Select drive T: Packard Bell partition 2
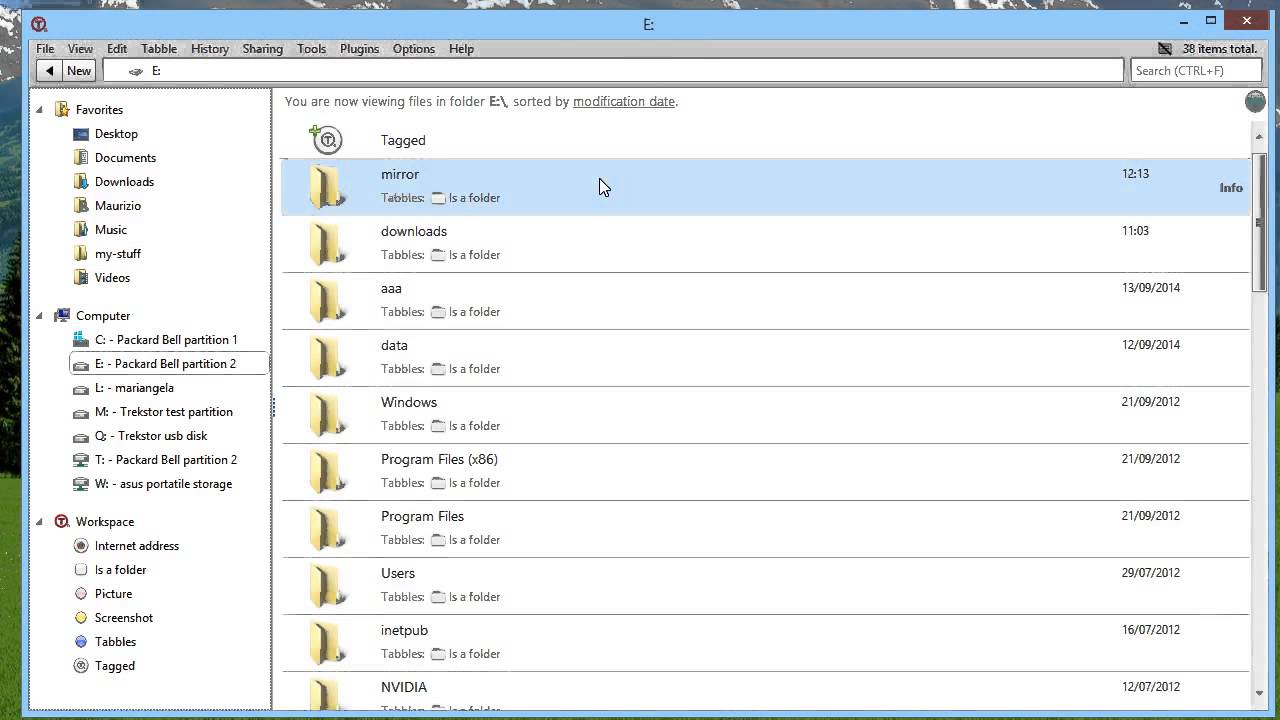 click(155, 459)
